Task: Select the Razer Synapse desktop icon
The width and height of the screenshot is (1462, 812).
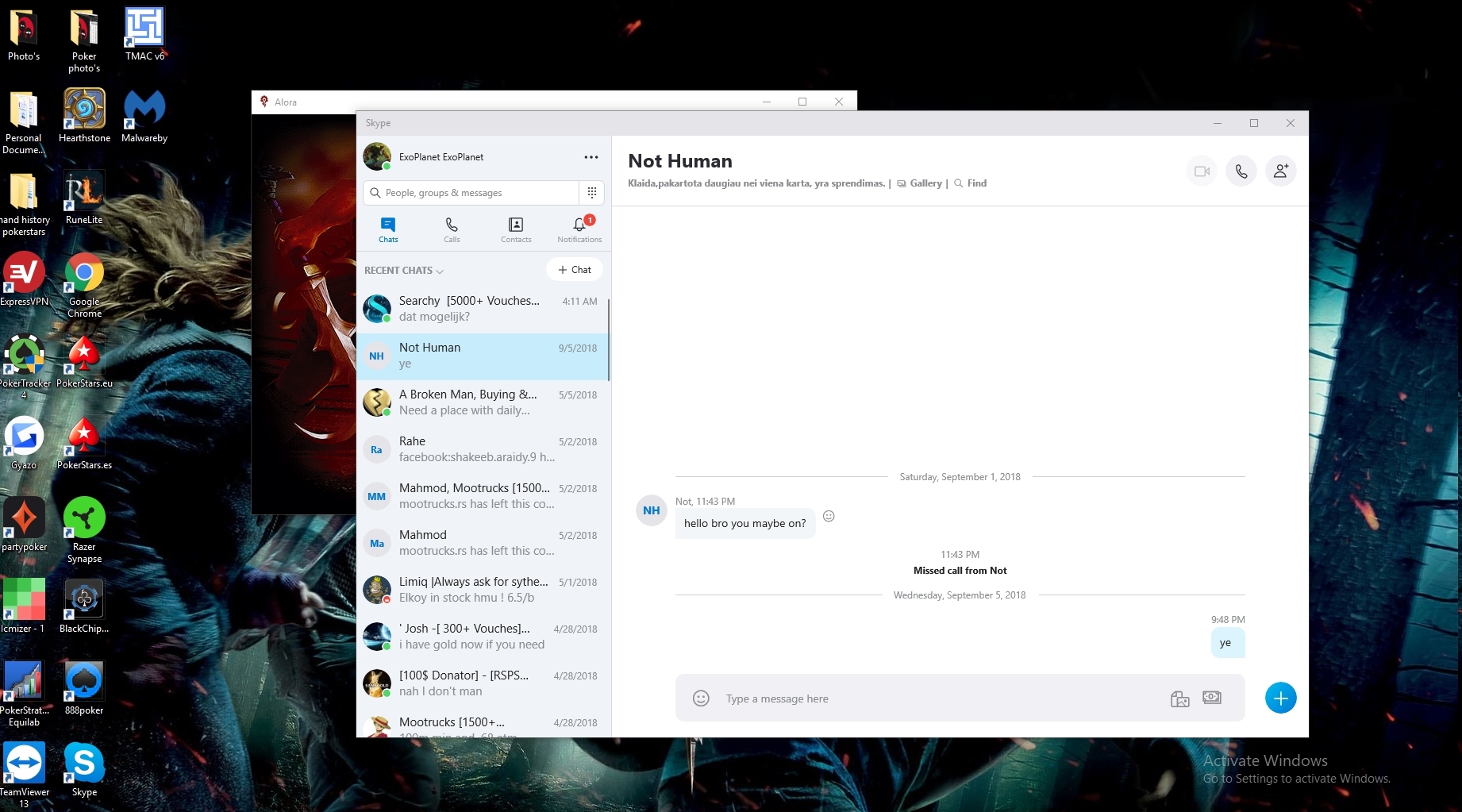Action: 84,530
